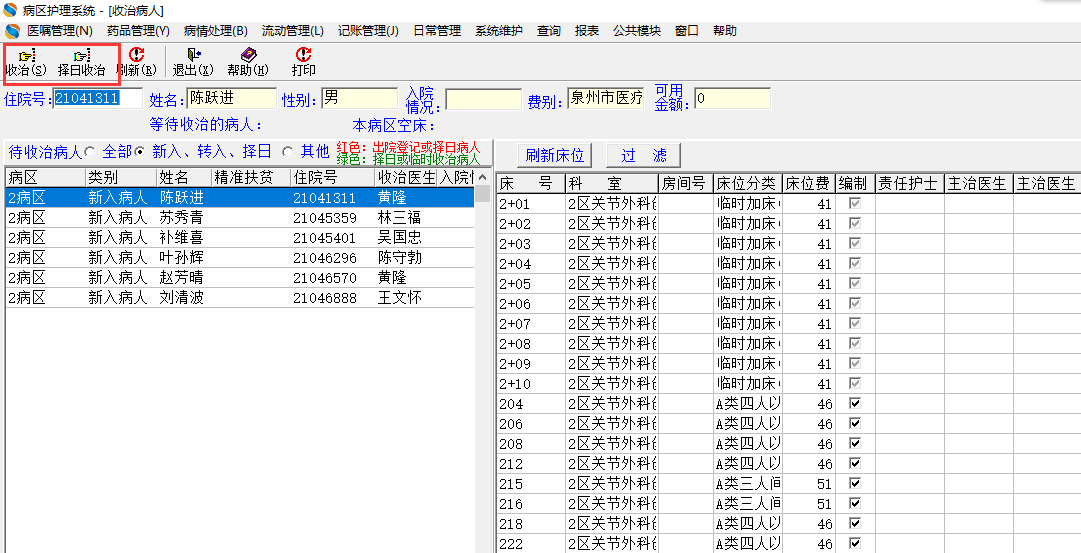Screen dimensions: 1081x553
Task: Click the 过 滤 button
Action: pyautogui.click(x=644, y=156)
